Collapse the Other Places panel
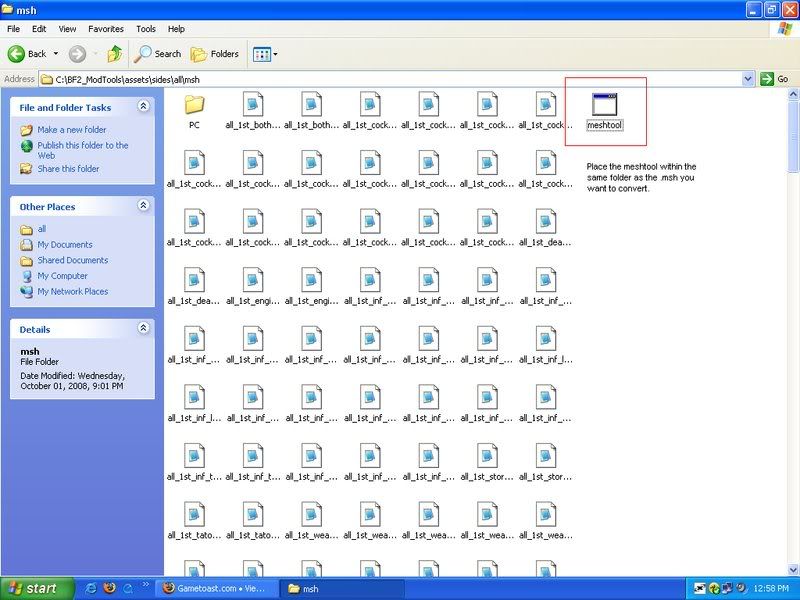800x600 pixels. click(143, 205)
